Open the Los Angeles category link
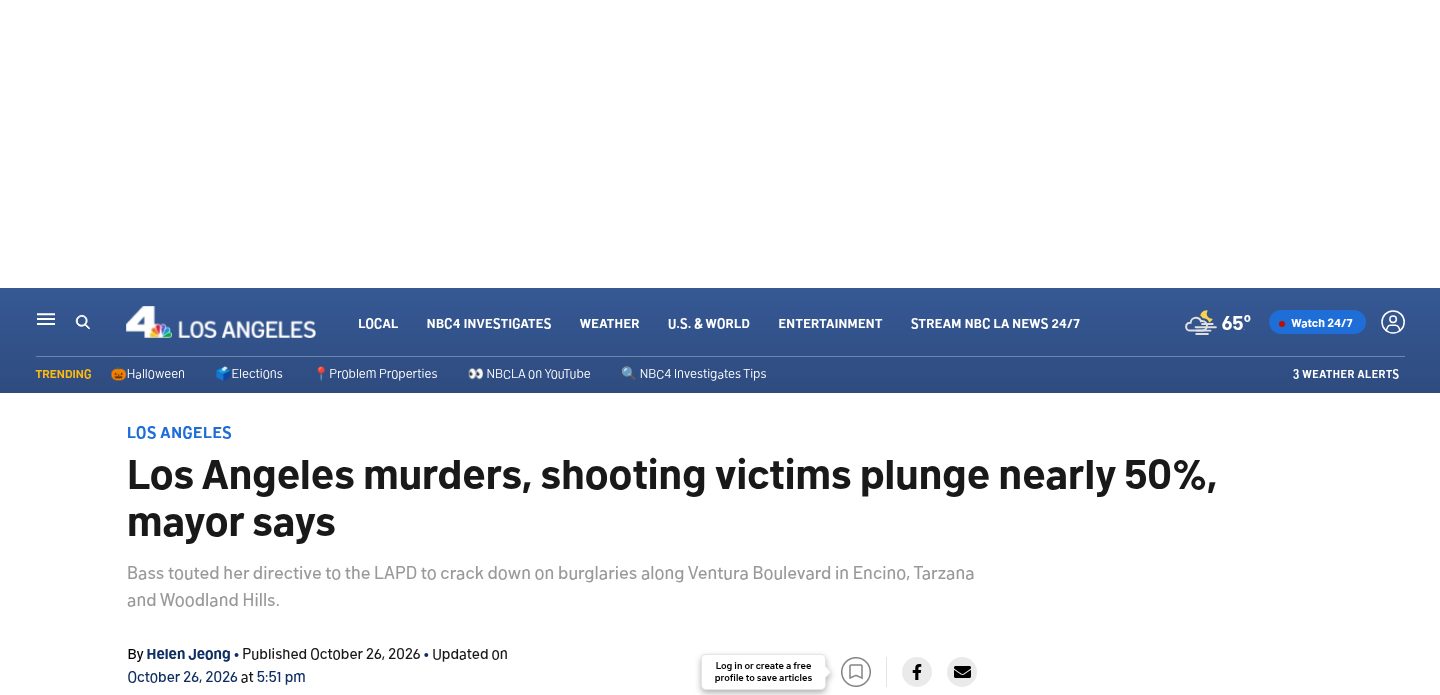The image size is (1440, 695). point(179,433)
